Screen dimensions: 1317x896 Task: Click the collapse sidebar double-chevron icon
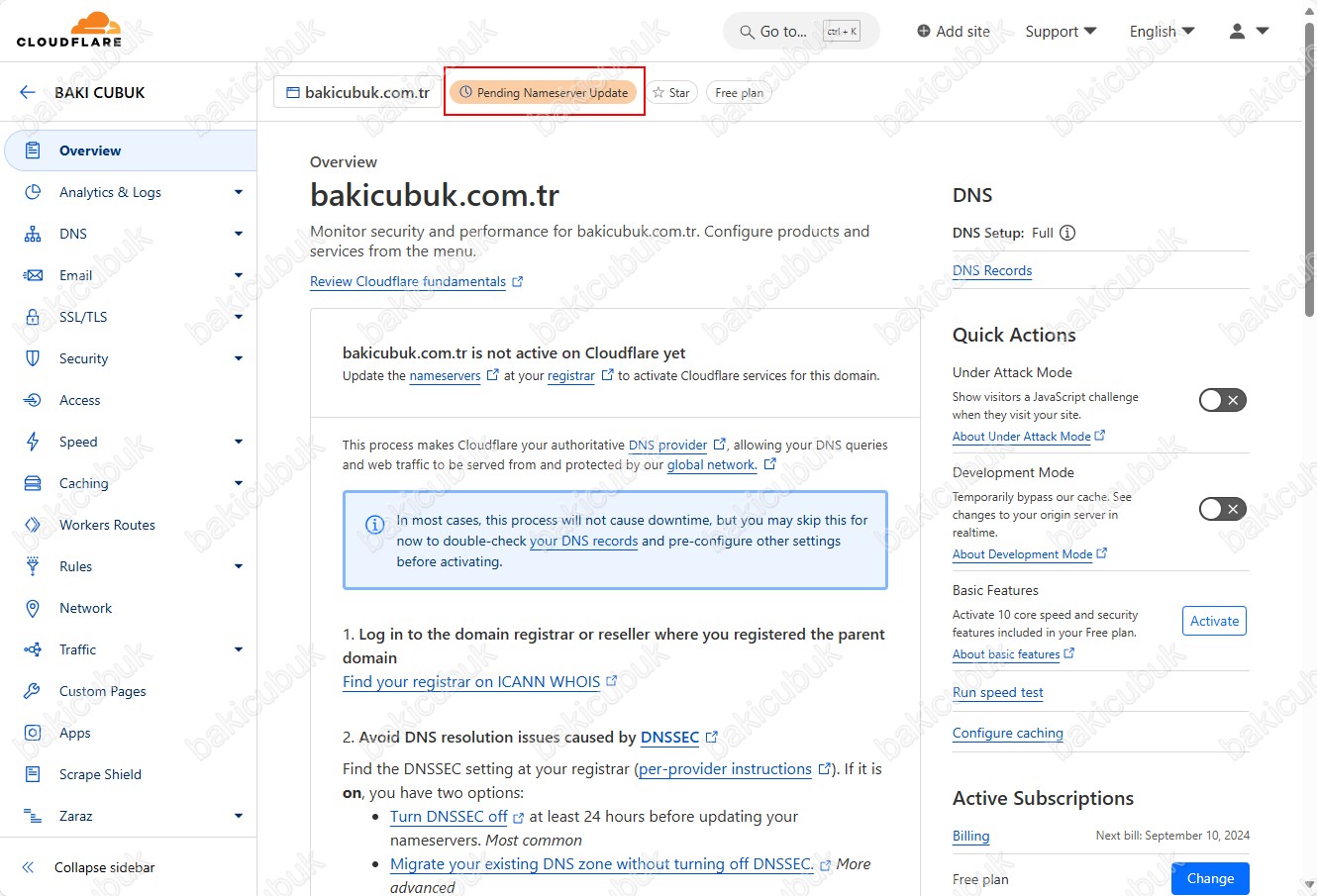click(28, 867)
